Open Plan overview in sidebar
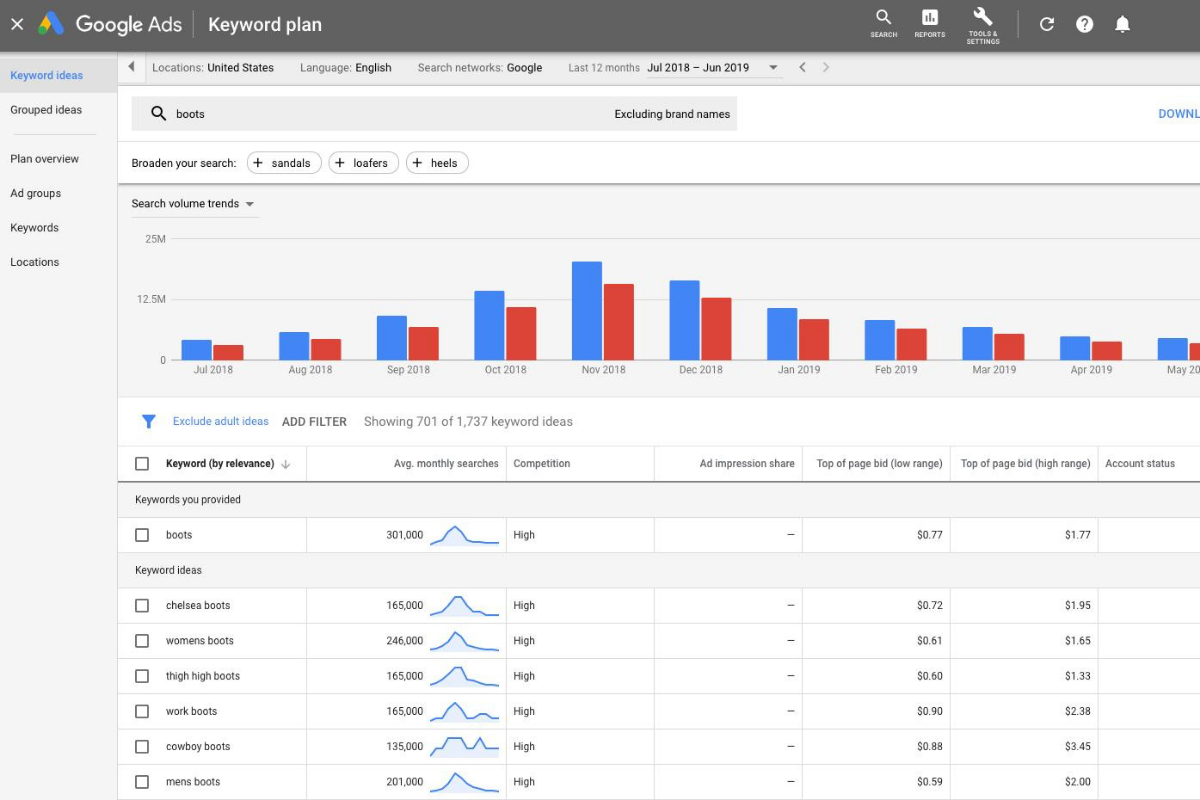Image resolution: width=1200 pixels, height=800 pixels. tap(44, 159)
